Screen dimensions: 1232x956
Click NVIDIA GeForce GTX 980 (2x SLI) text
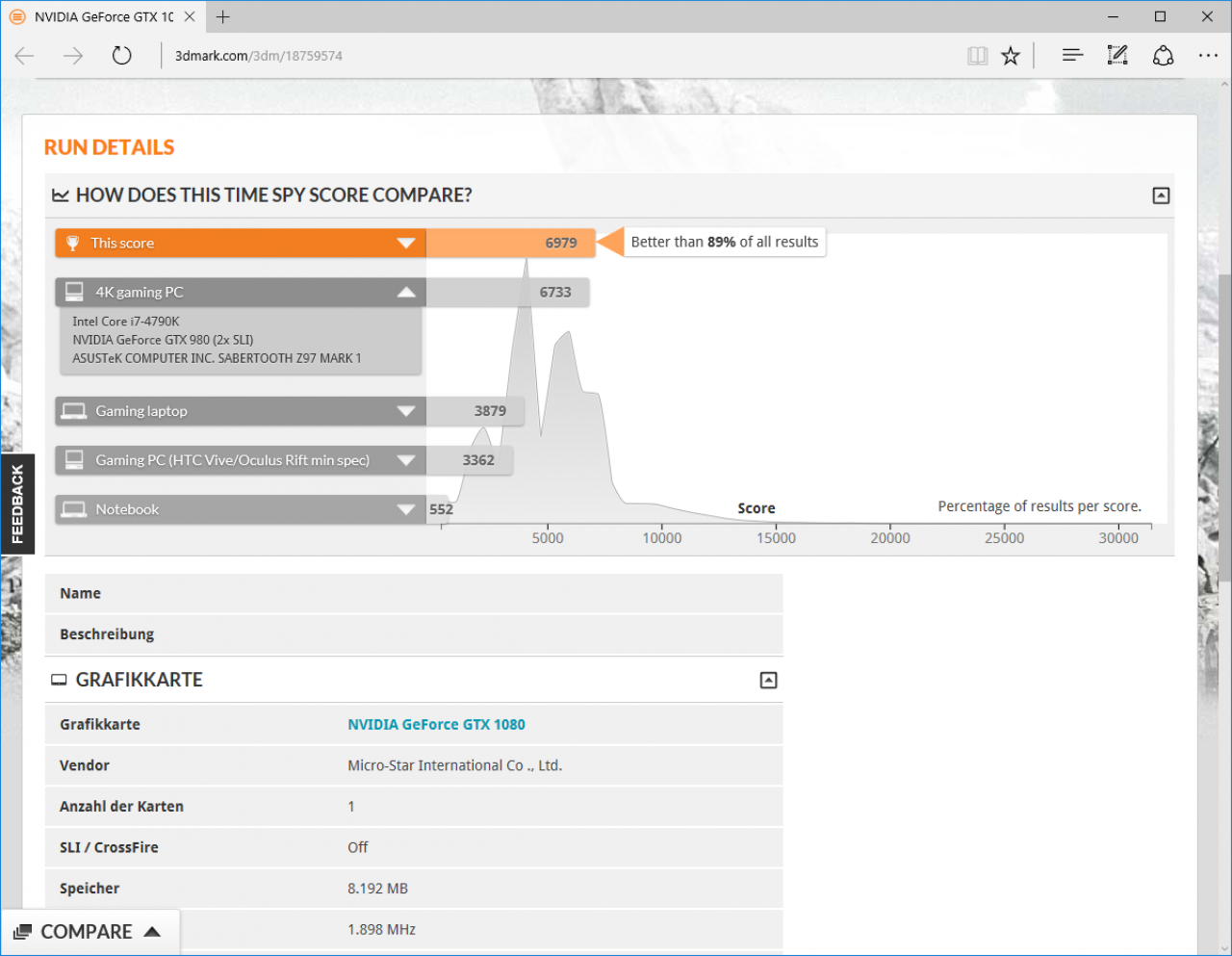163,340
